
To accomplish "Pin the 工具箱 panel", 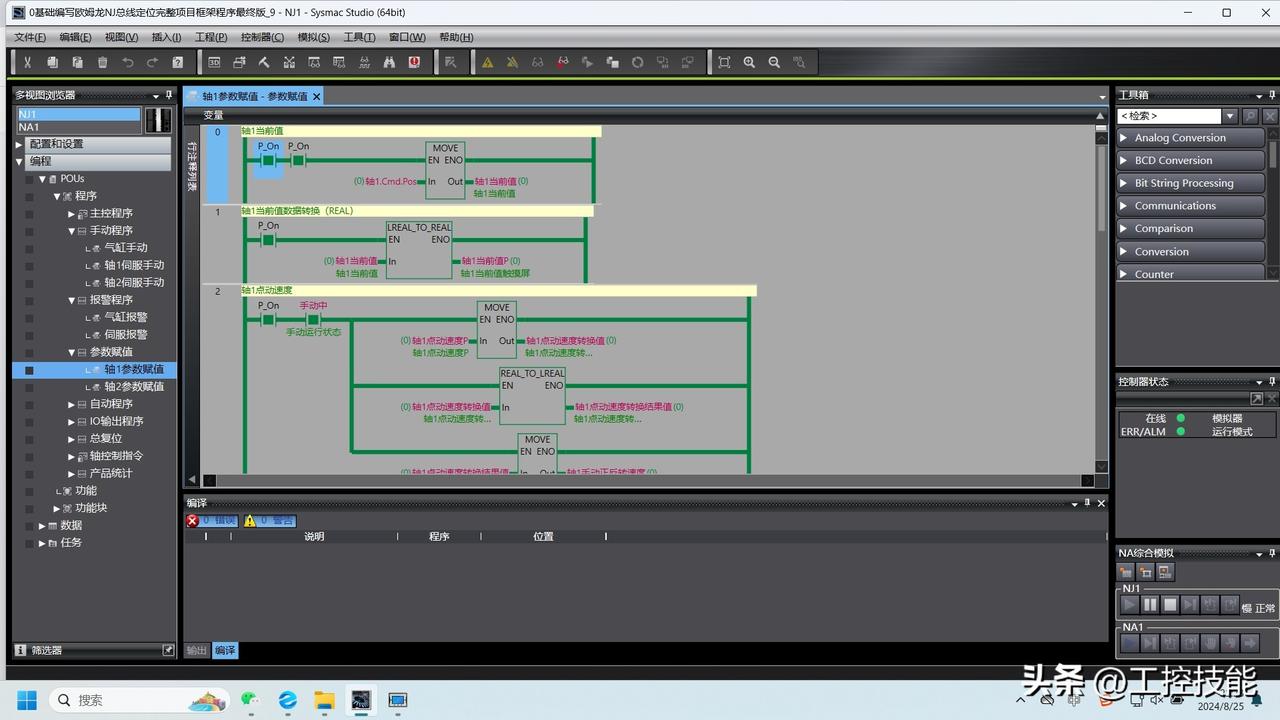I will pyautogui.click(x=1272, y=95).
